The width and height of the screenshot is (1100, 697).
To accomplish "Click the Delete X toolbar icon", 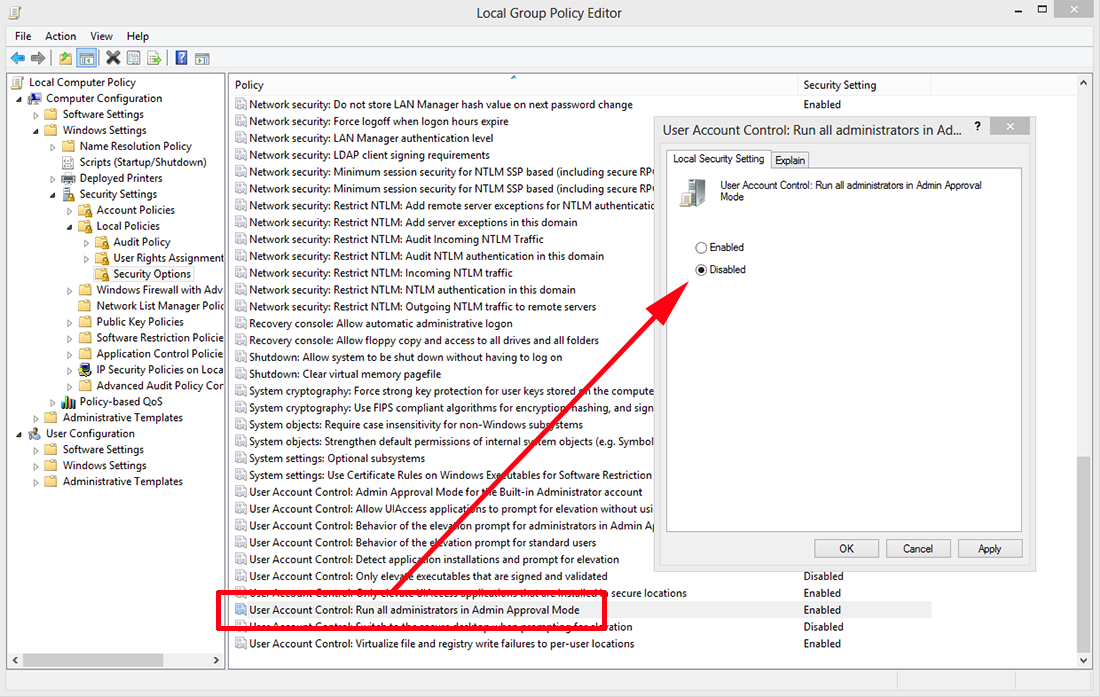I will [x=113, y=58].
